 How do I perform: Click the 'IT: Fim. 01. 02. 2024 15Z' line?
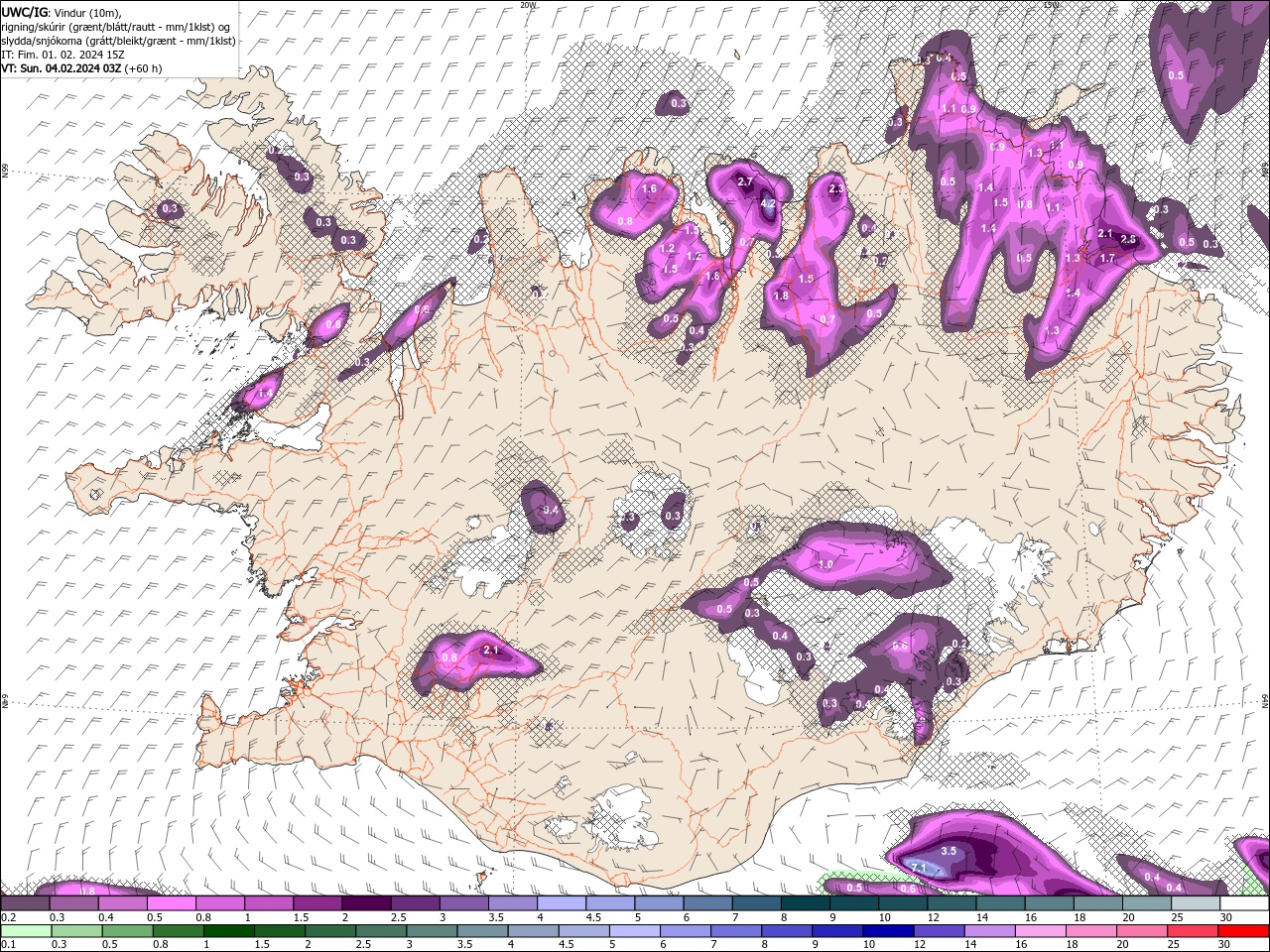click(x=62, y=55)
